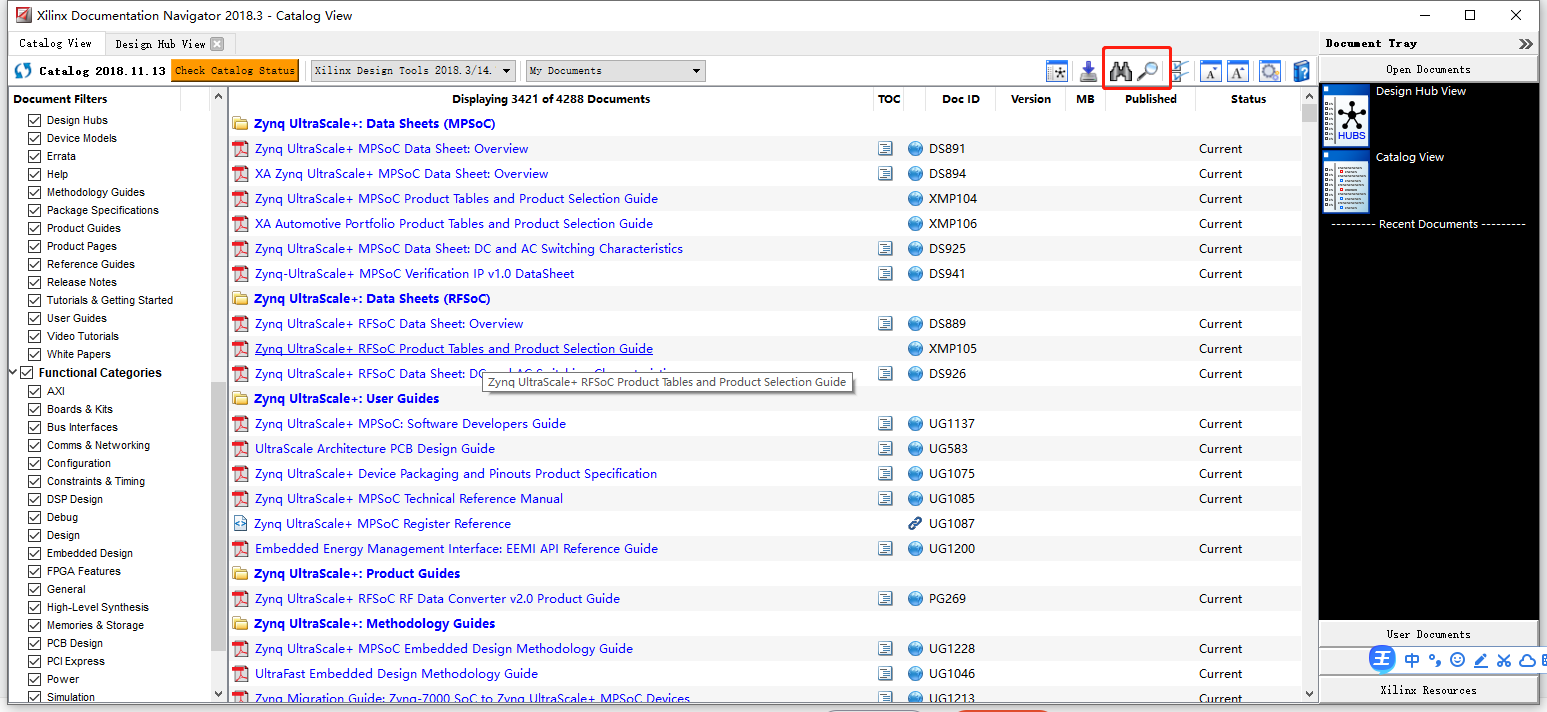Open preferences with the gear icon
This screenshot has height=712, width=1547.
click(1269, 70)
